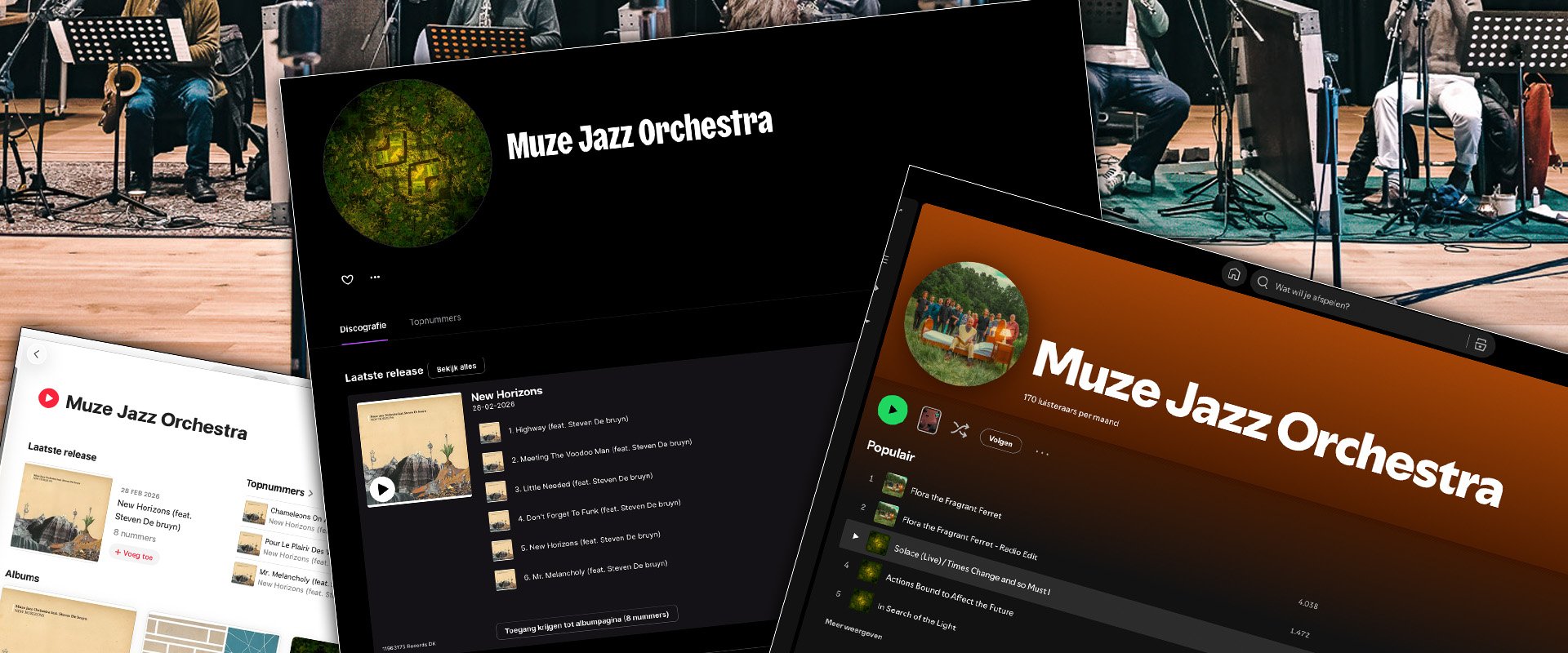Click the back arrow in the Apple Music window
This screenshot has height=653, width=1568.
click(37, 353)
